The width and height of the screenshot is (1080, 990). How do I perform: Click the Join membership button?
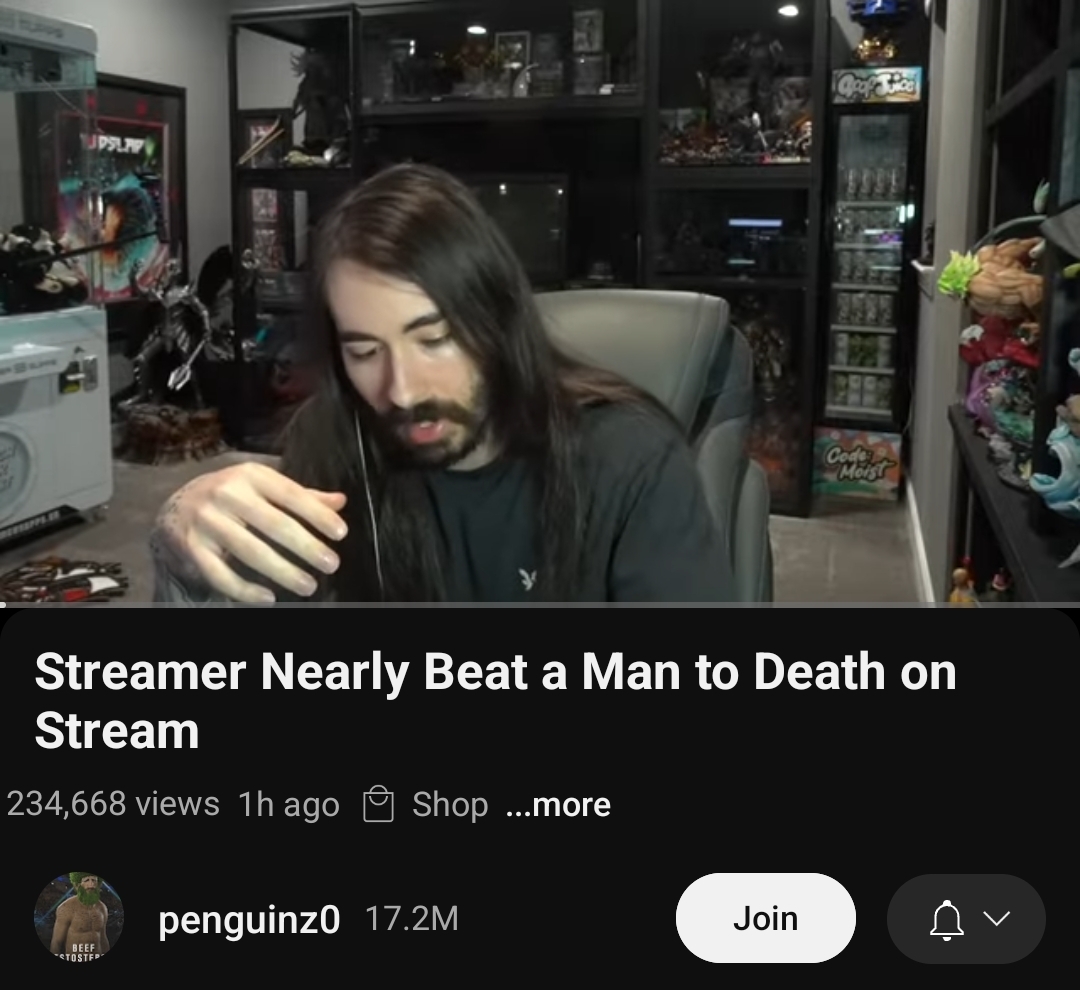click(x=765, y=918)
